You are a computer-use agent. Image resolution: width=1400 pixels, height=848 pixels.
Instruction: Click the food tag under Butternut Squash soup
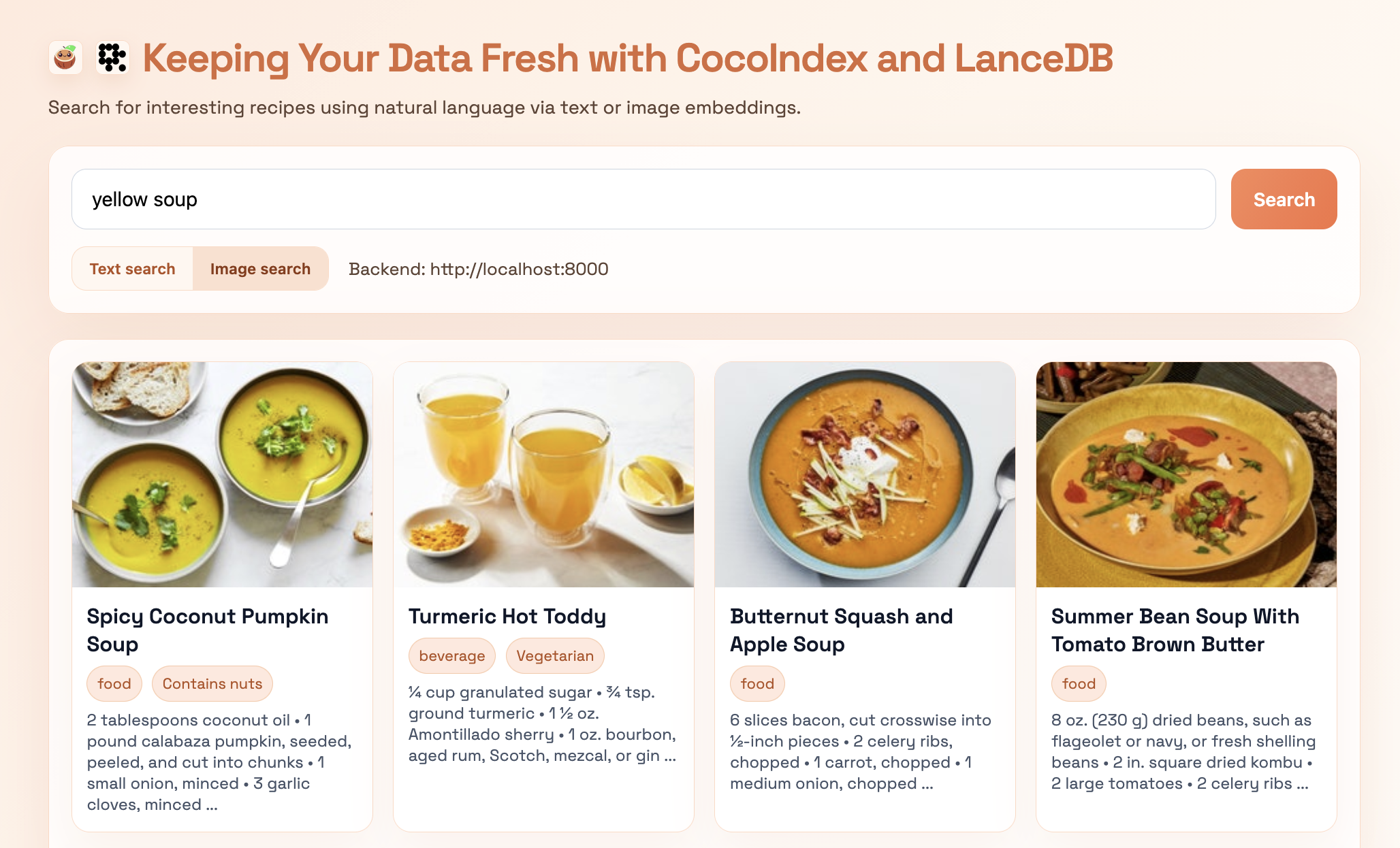point(757,683)
